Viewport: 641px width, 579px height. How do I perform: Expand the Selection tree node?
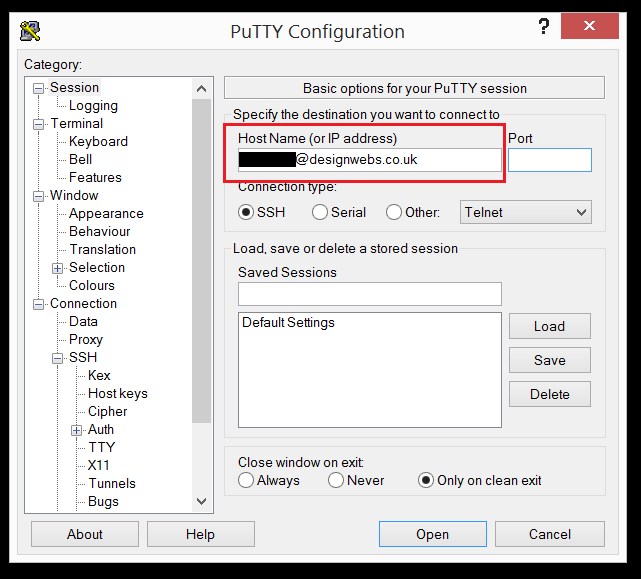[x=58, y=268]
